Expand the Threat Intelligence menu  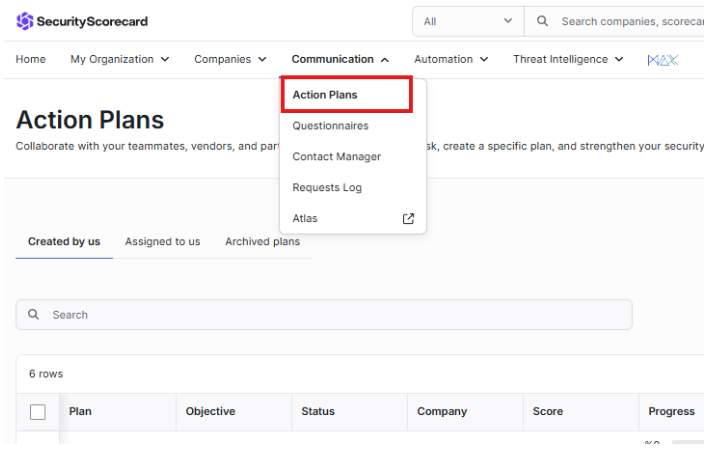[x=568, y=59]
